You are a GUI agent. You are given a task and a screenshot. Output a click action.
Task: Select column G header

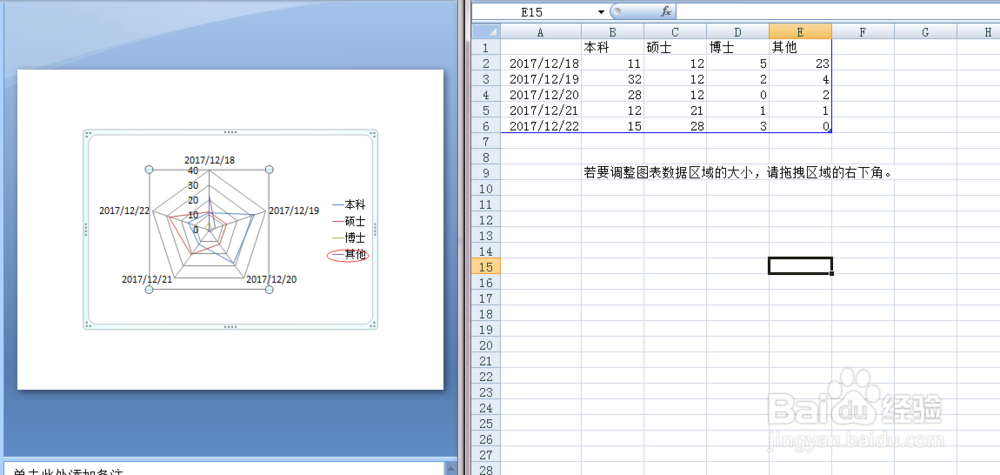tap(925, 32)
